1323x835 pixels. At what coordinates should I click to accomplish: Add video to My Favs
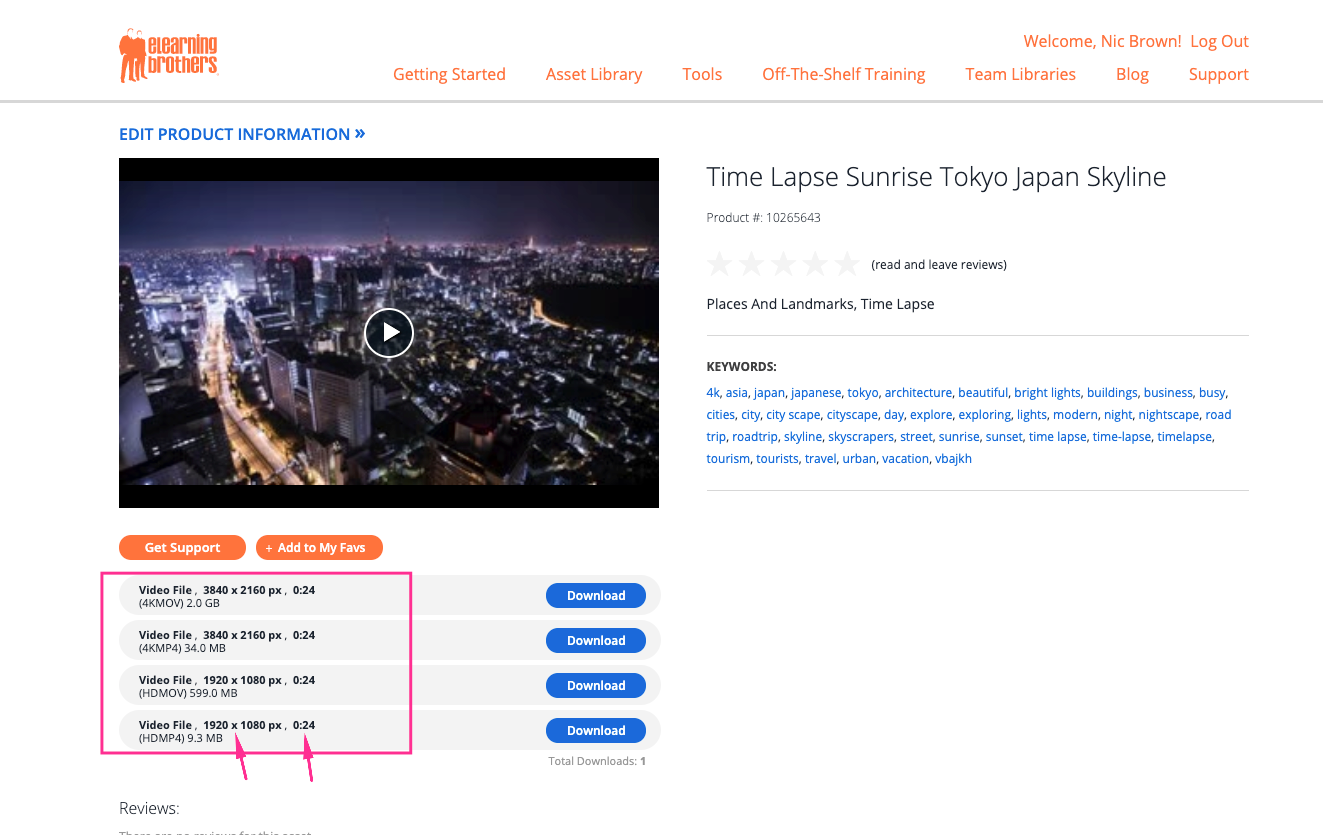click(x=319, y=548)
